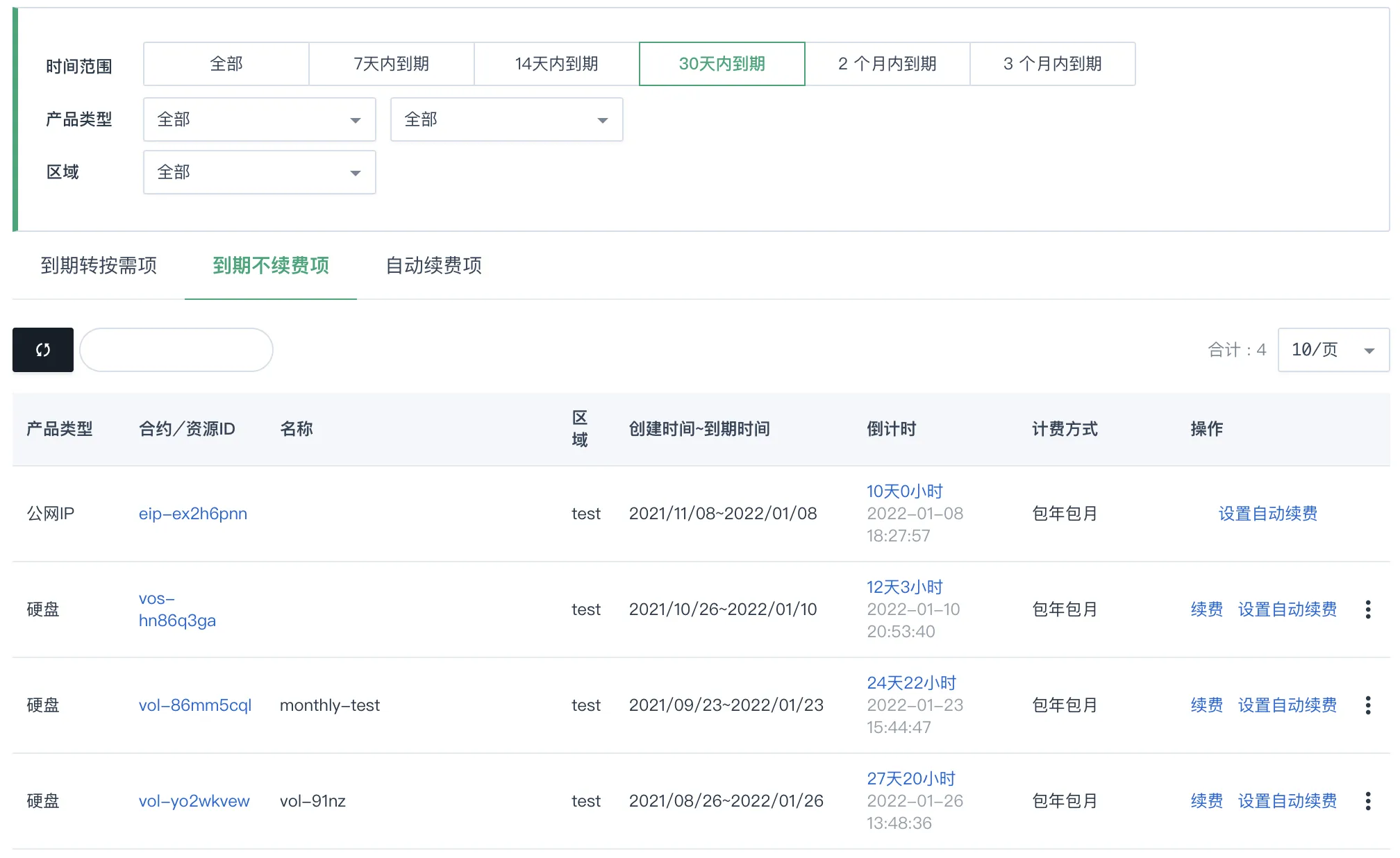Image resolution: width=1400 pixels, height=858 pixels.
Task: Click 设置自动续费 for the 公网IP row
Action: pyautogui.click(x=1267, y=514)
